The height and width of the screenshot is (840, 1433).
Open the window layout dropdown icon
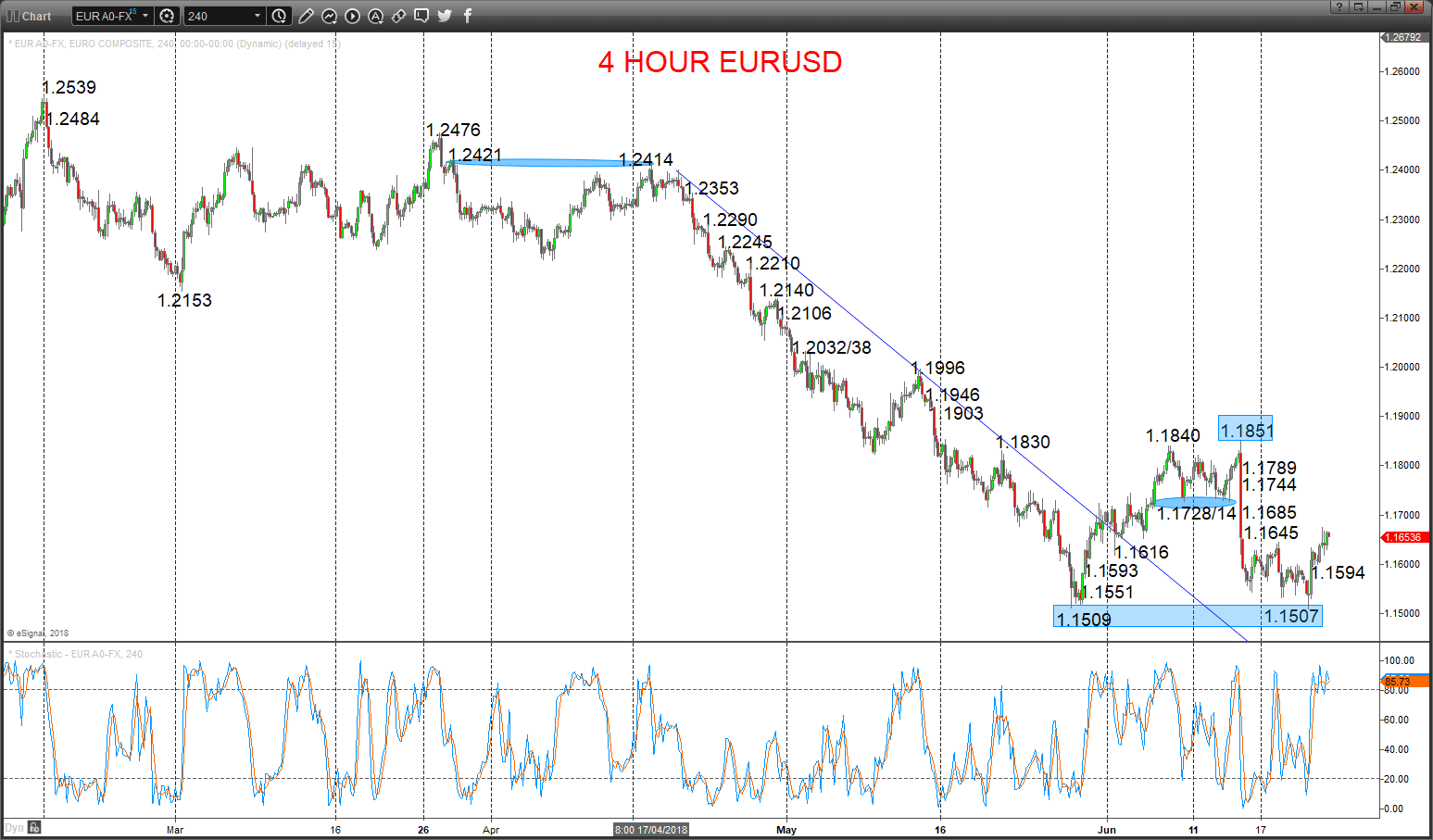tap(1358, 6)
